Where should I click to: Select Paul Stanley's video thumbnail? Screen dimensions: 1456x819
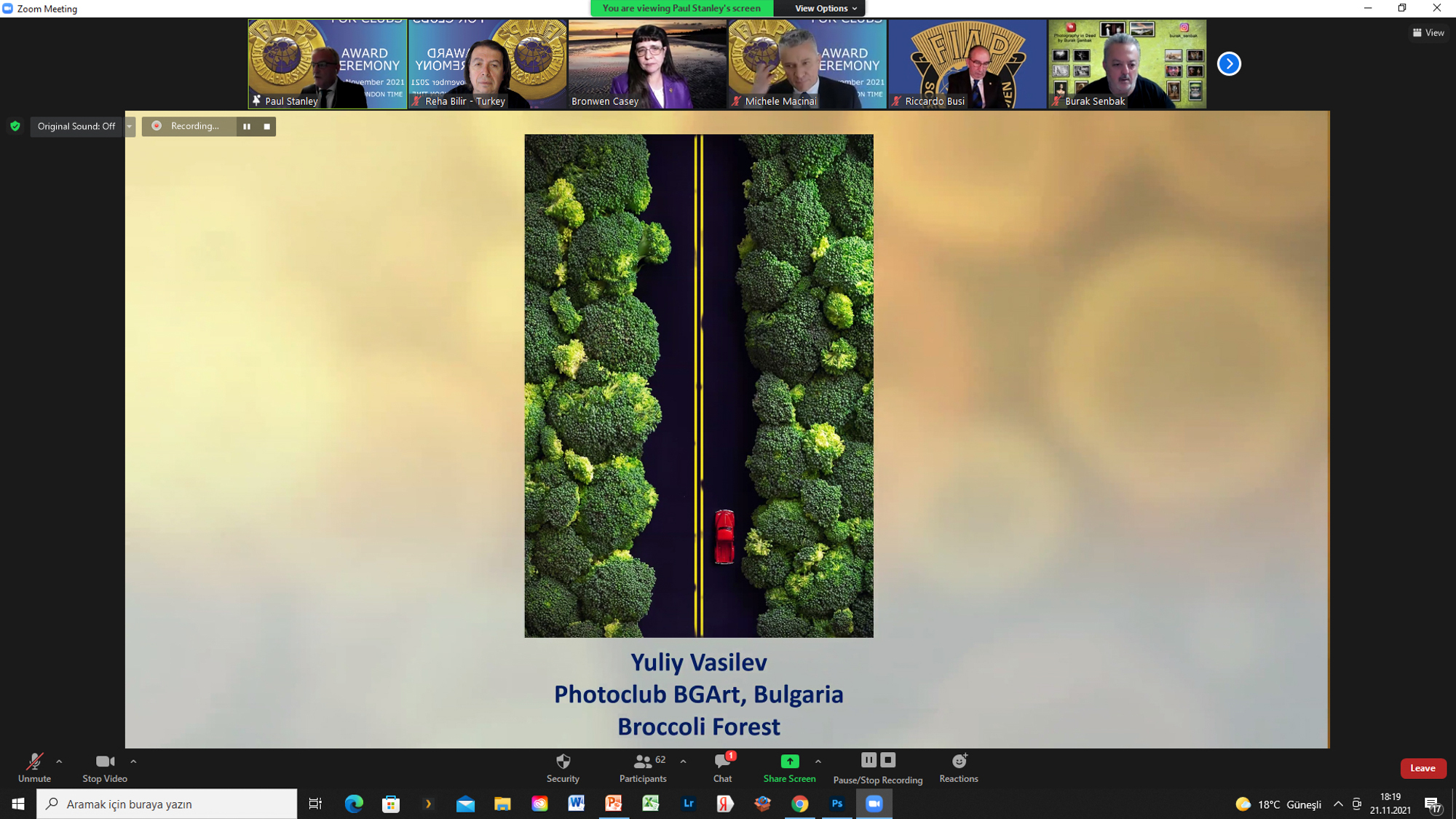click(x=328, y=64)
